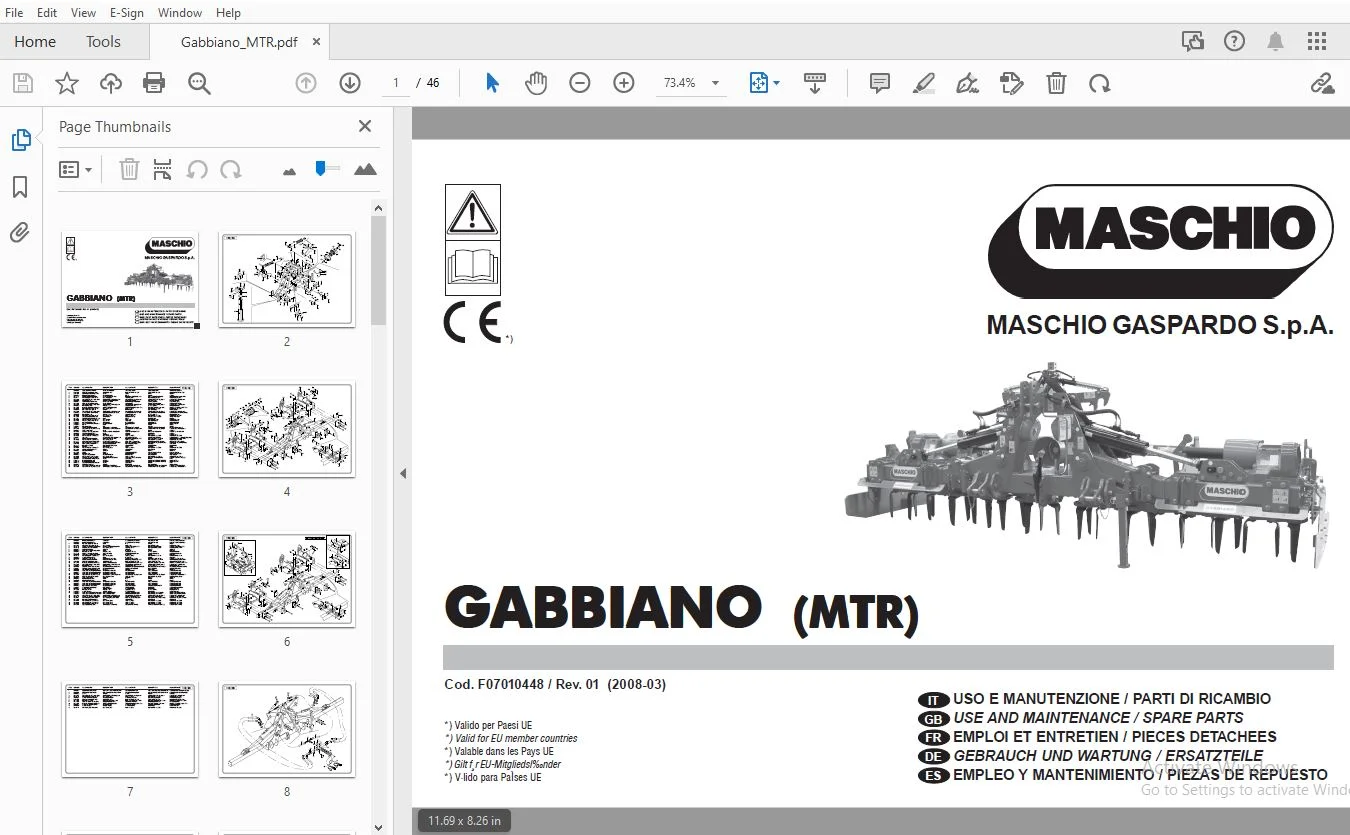Share the file link icon
The height and width of the screenshot is (835, 1350).
[1323, 83]
